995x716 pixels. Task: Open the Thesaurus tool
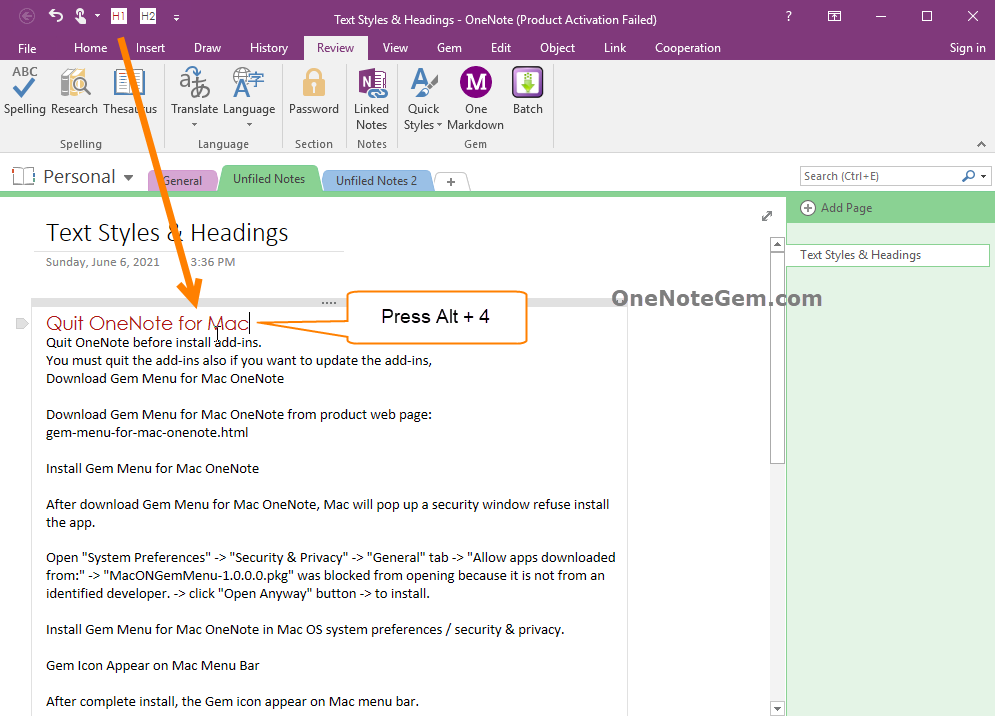click(129, 91)
